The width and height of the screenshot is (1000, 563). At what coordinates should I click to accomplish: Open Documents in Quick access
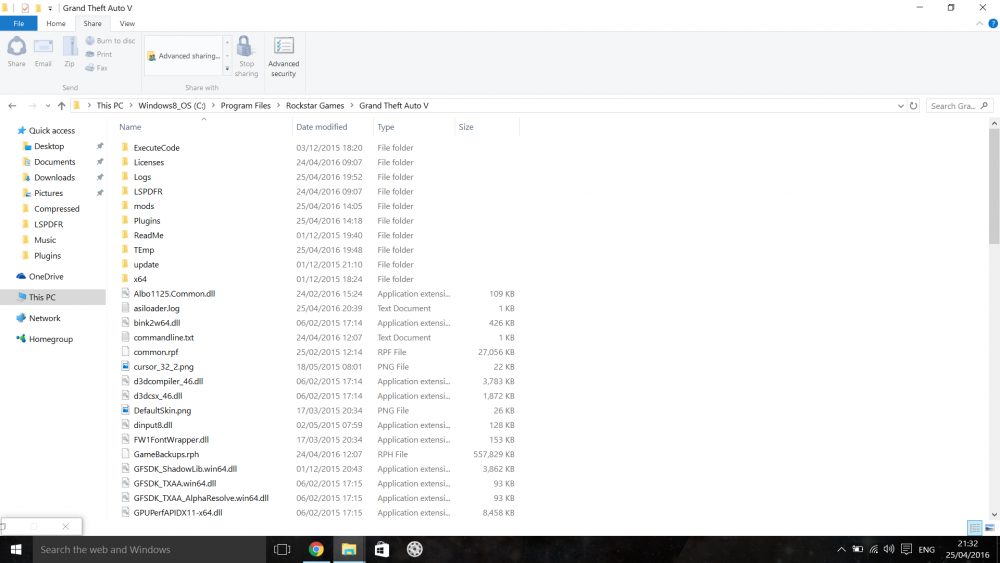point(54,162)
